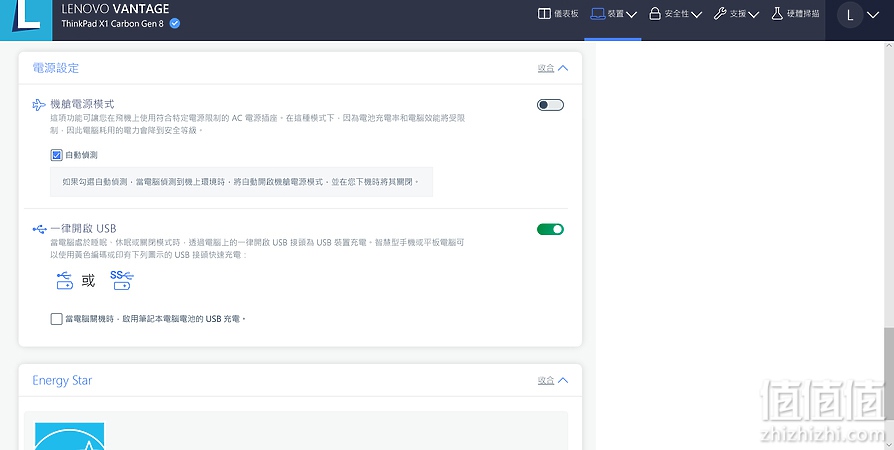The width and height of the screenshot is (894, 450).
Task: Click the verified checkmark badge beside ThinkPad X1 Carbon
Action: point(175,23)
